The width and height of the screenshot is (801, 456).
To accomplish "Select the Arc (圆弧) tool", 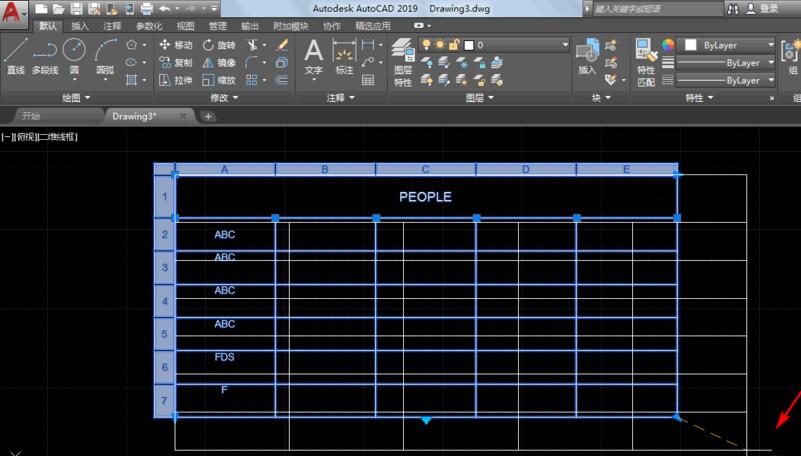I will click(105, 56).
